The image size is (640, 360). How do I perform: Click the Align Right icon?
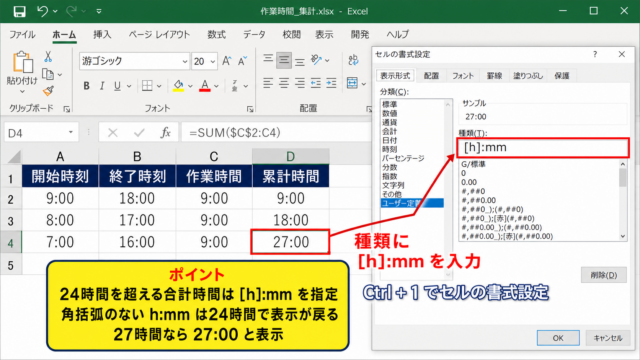tap(300, 83)
